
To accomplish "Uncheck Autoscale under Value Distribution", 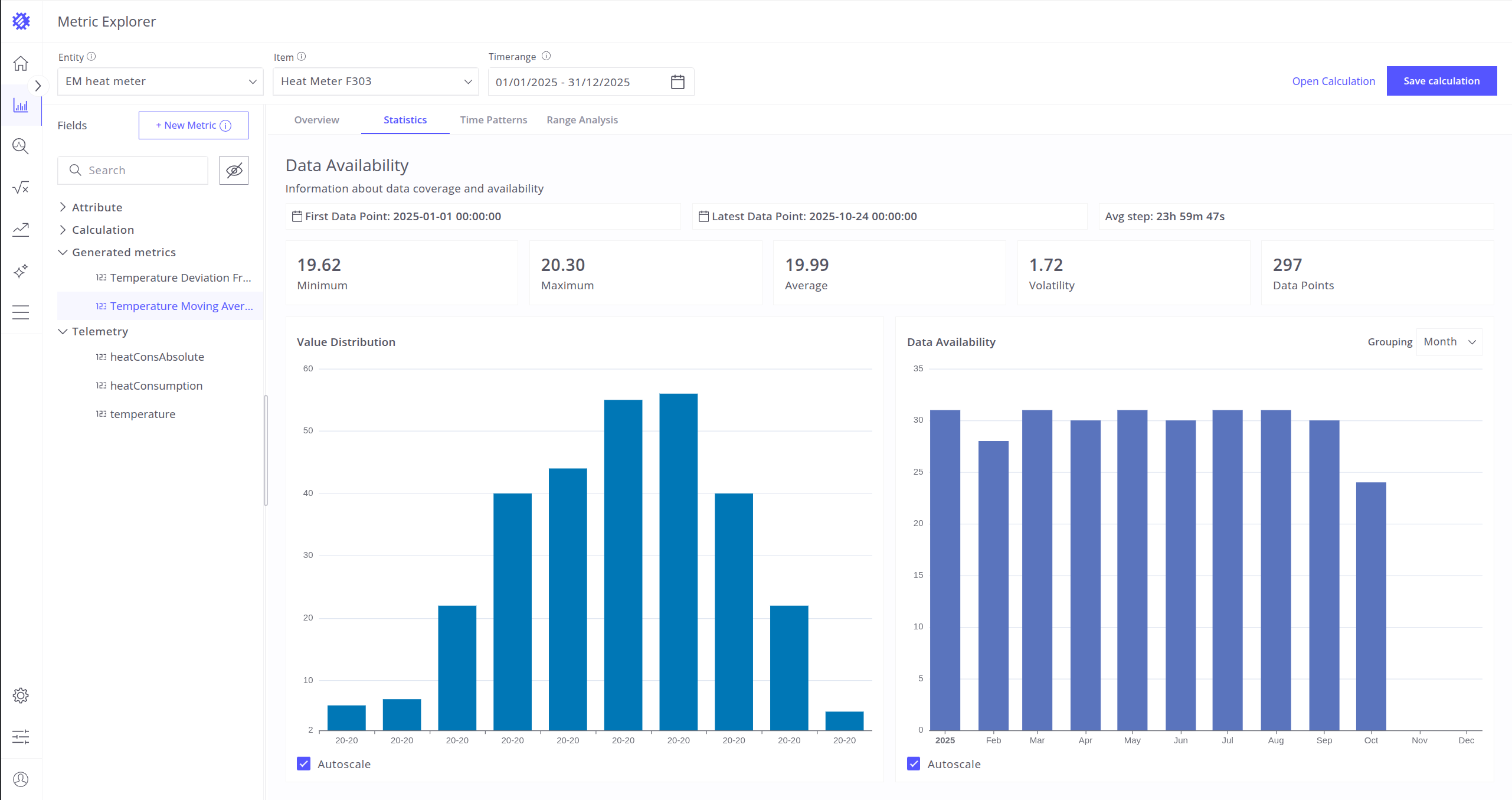I will 303,764.
